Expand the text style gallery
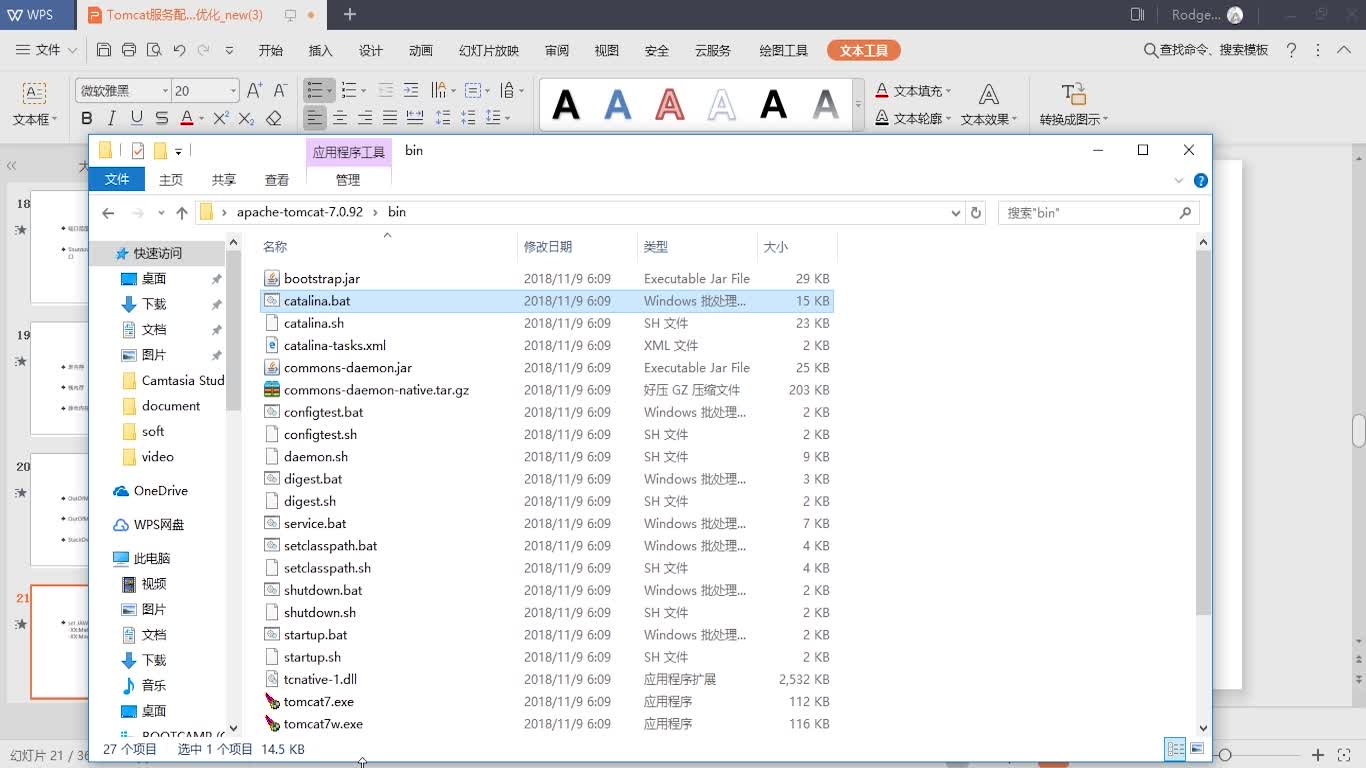The height and width of the screenshot is (768, 1366). pos(858,104)
